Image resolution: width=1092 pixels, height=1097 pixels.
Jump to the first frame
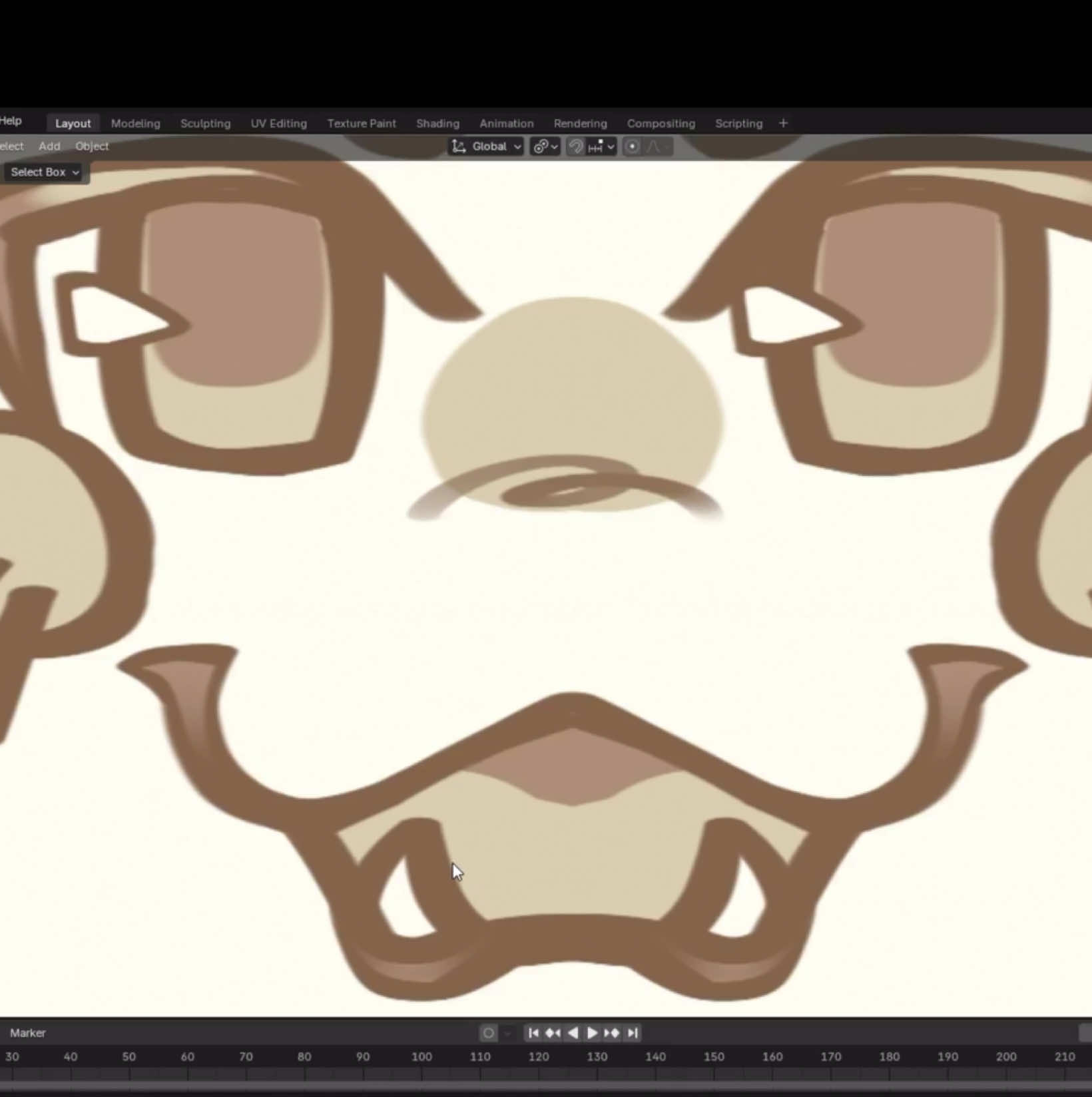point(533,1033)
